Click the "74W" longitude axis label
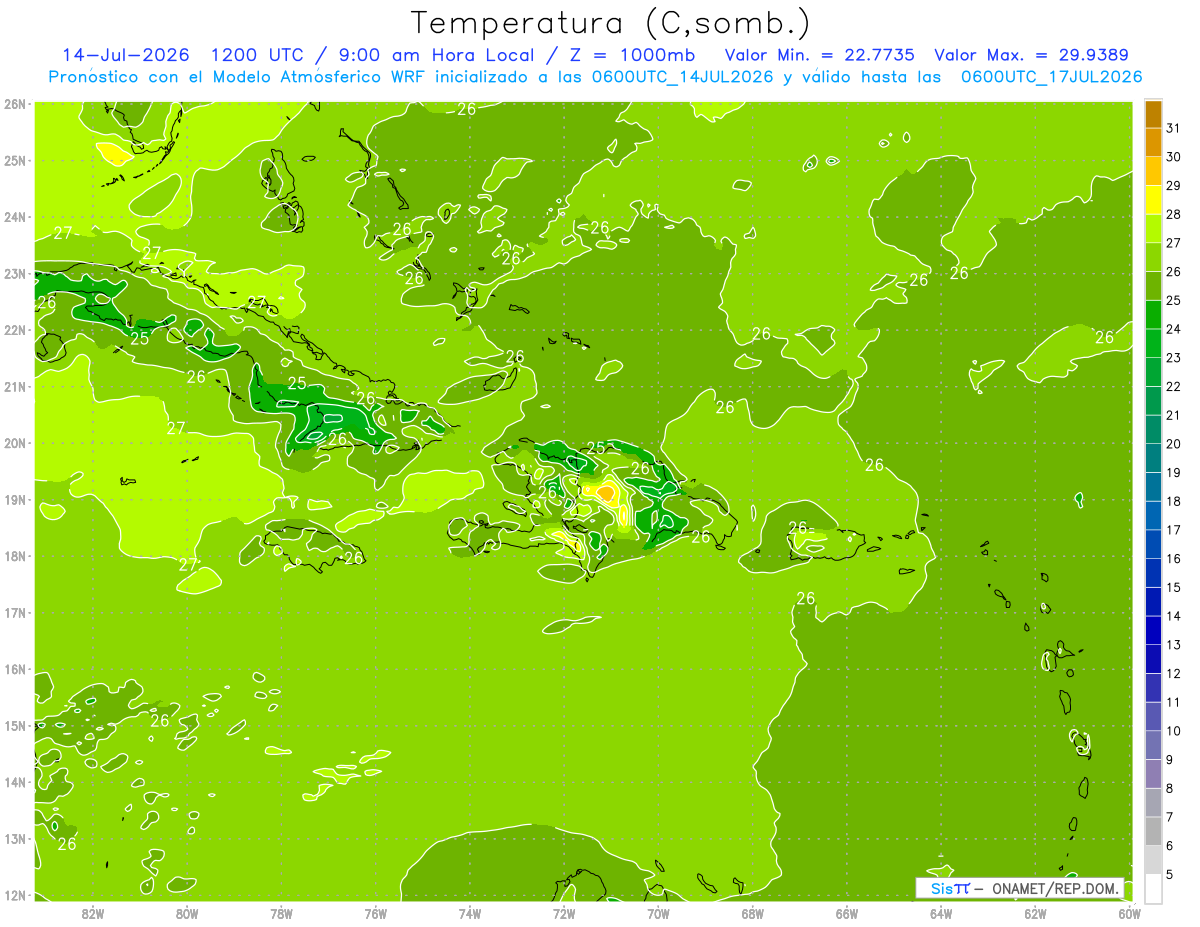This screenshot has height=927, width=1200. click(x=470, y=913)
